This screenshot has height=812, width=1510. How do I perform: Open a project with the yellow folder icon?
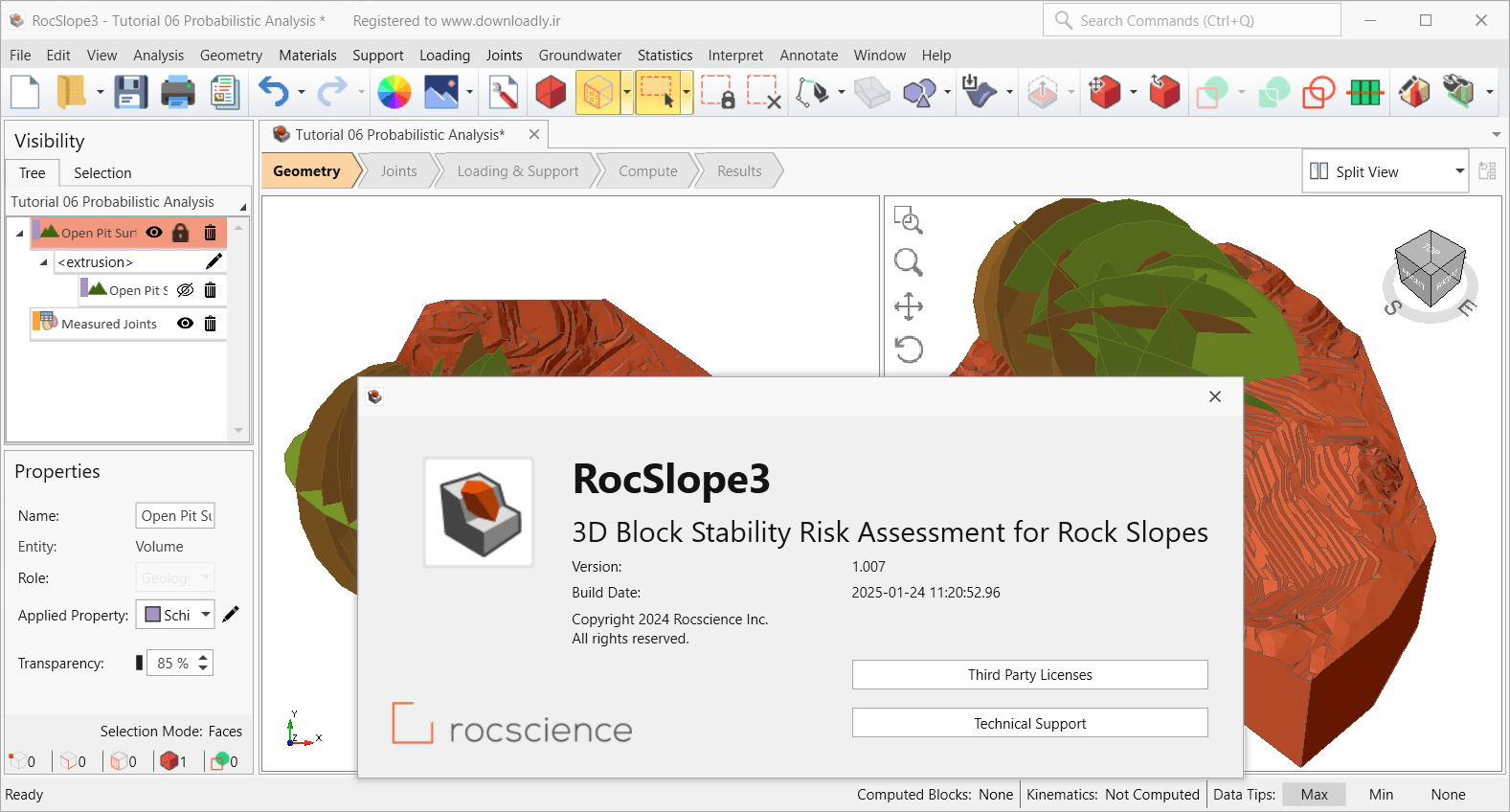coord(71,93)
